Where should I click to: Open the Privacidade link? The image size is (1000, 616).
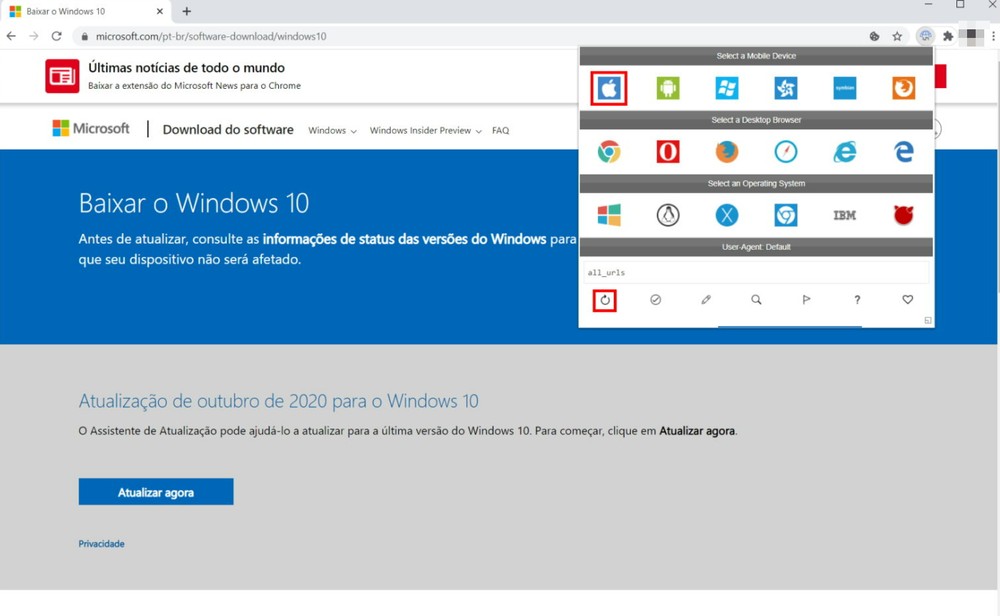point(101,543)
